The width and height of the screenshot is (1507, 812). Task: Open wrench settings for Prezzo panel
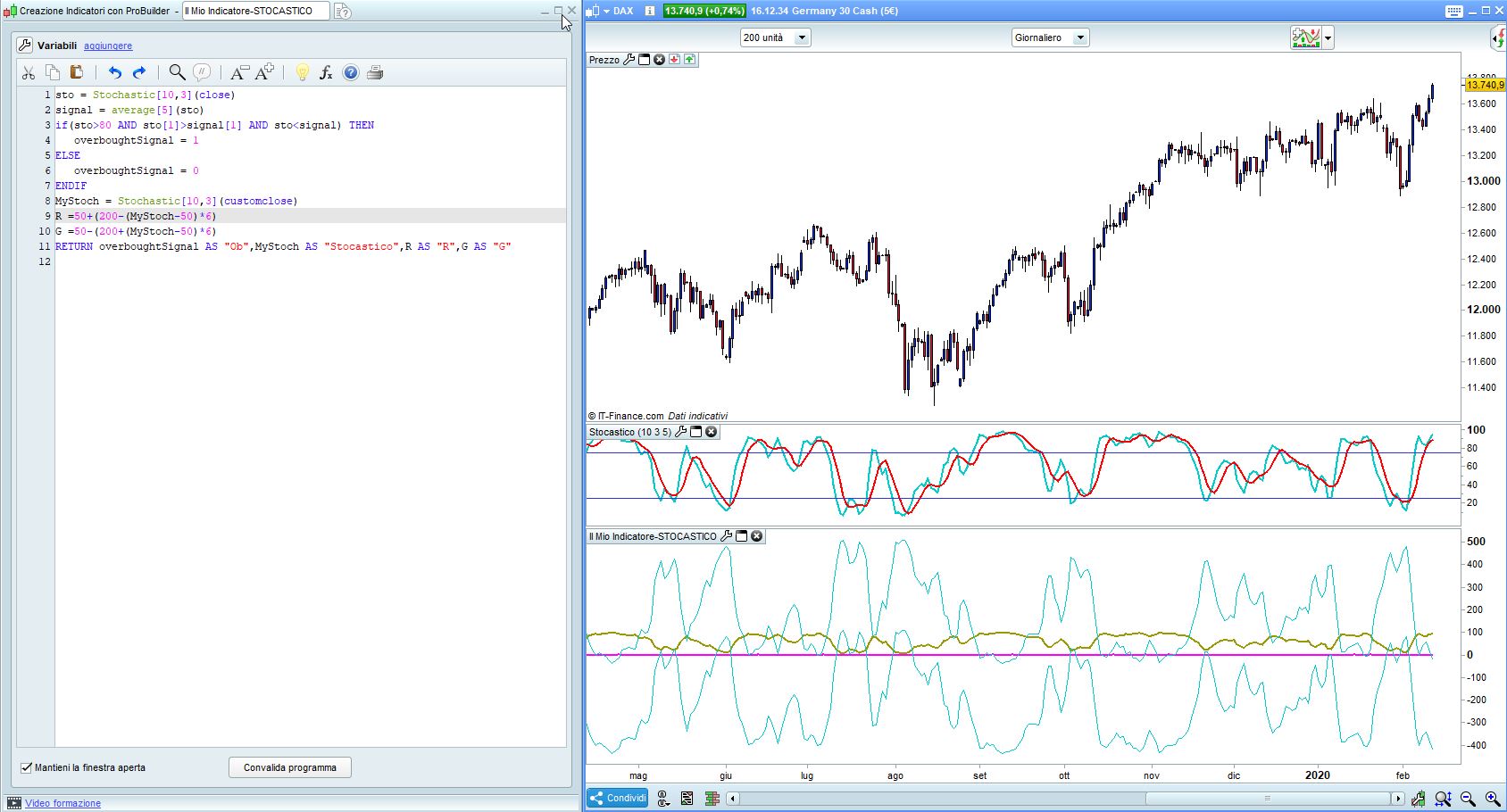pos(629,60)
